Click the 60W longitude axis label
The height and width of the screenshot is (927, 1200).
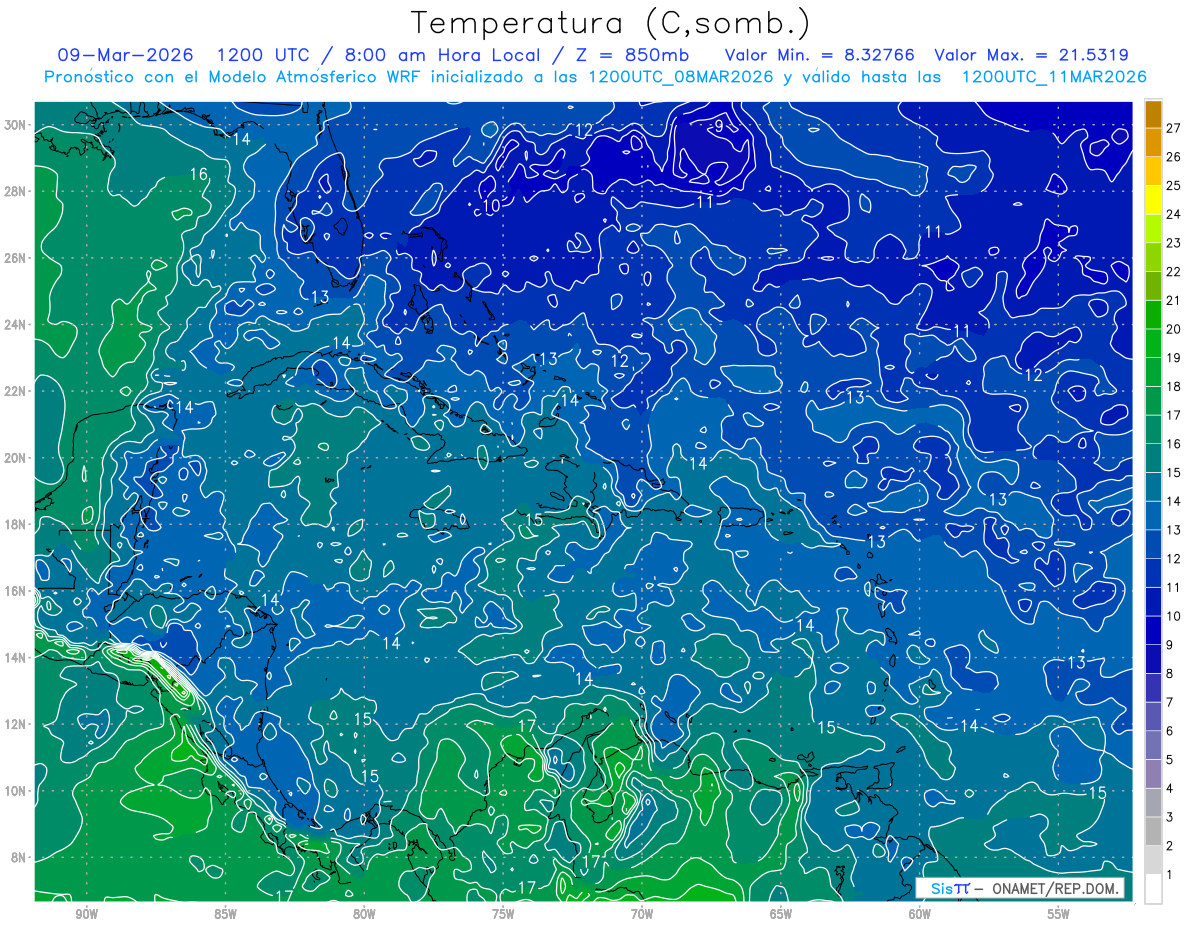coord(920,914)
